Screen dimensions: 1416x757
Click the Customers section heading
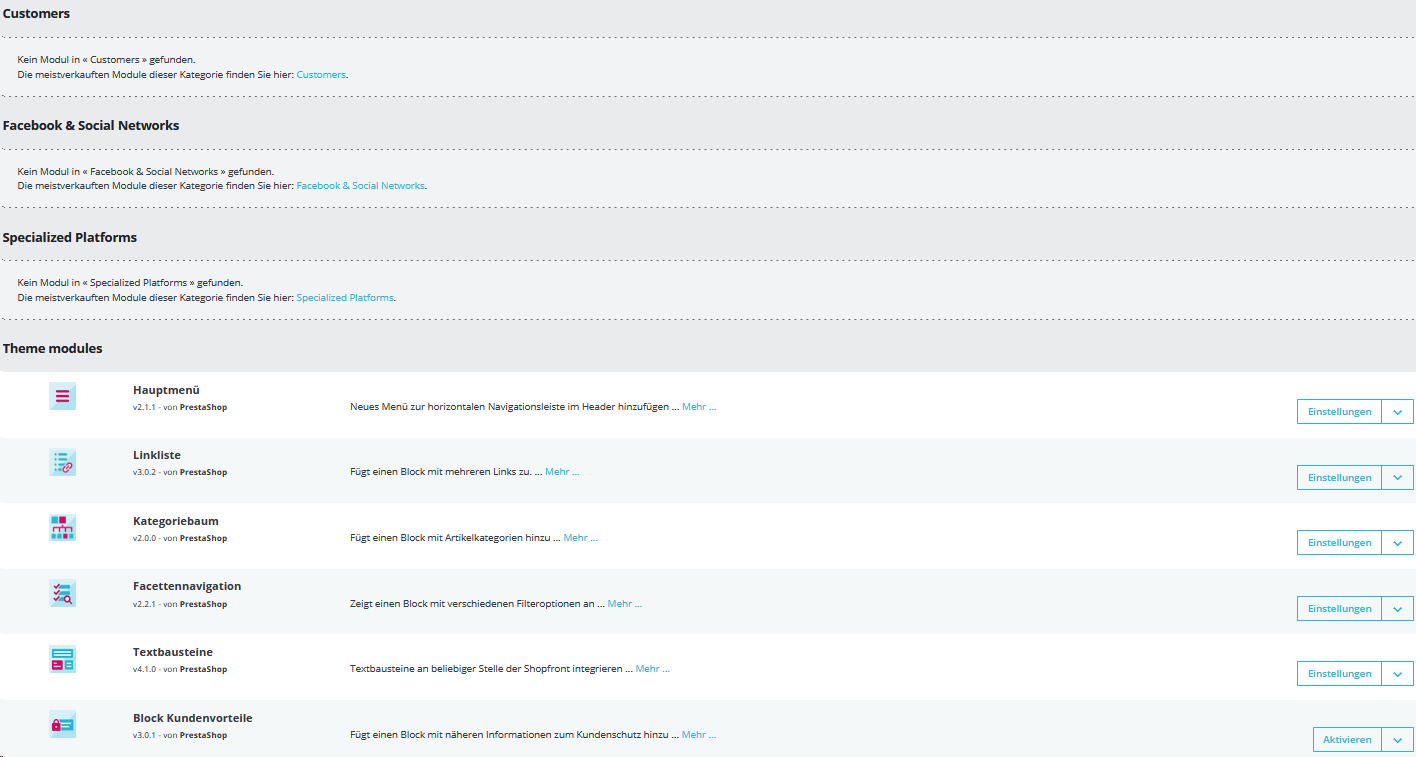[36, 14]
